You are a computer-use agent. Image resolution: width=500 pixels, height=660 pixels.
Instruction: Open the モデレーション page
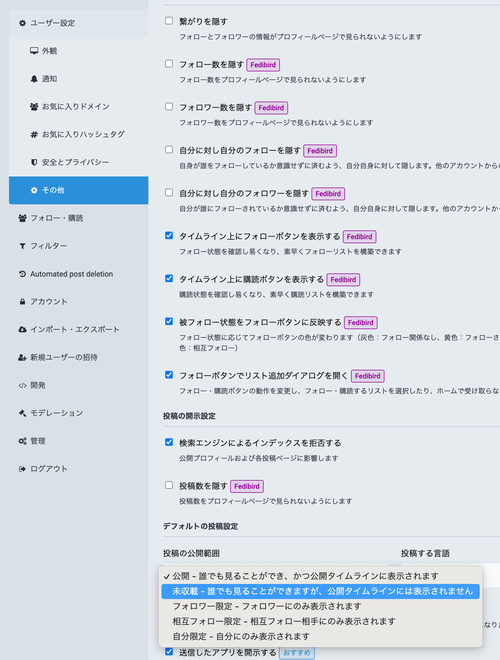[x=79, y=413]
